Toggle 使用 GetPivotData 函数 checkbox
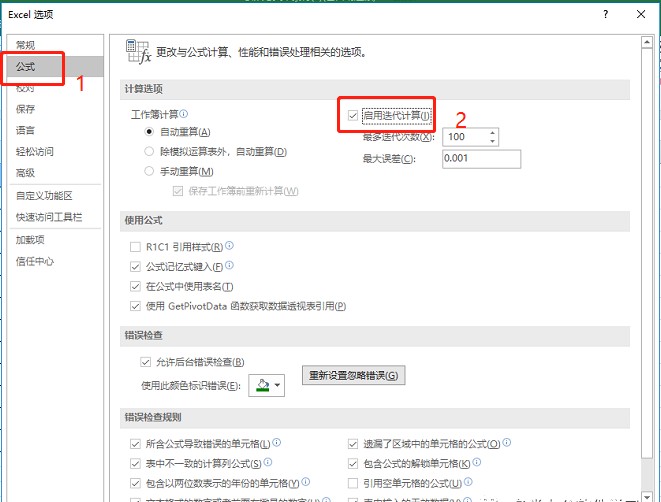The width and height of the screenshot is (661, 502). pyautogui.click(x=135, y=306)
